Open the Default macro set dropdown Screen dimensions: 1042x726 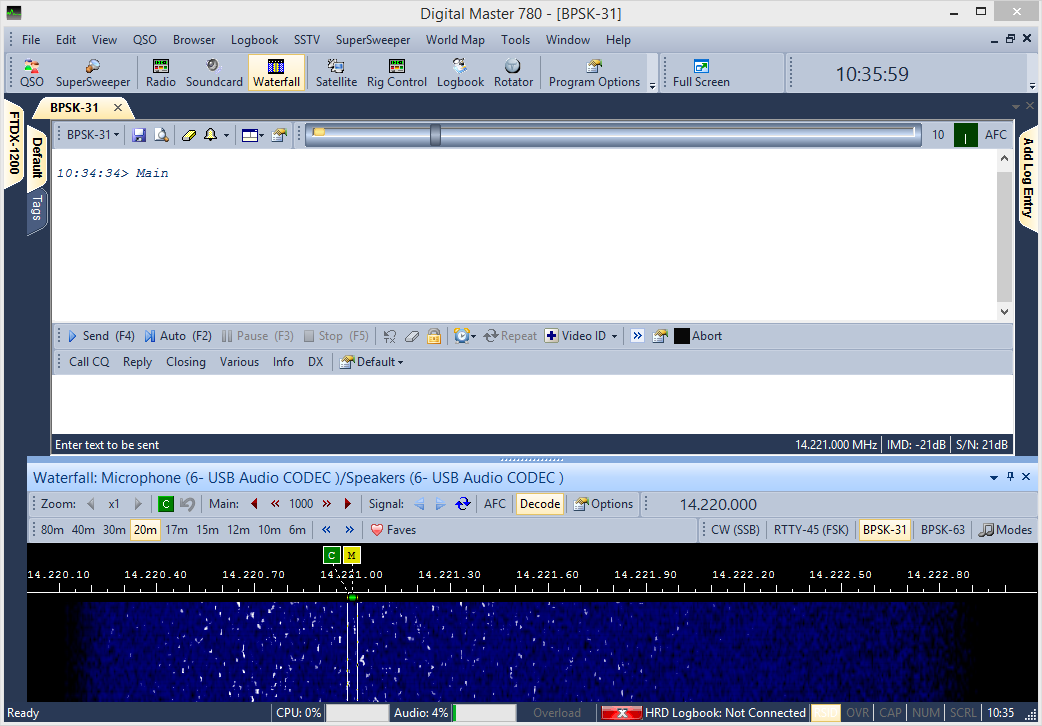click(x=371, y=362)
